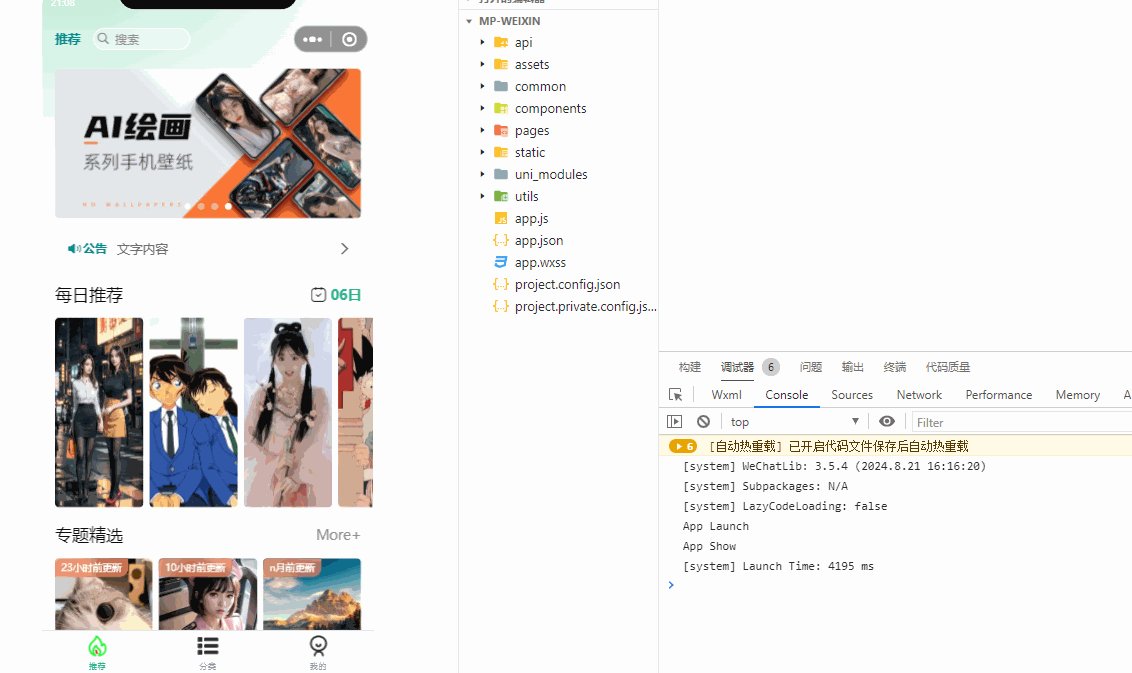Open project.private.config.js file

tap(575, 306)
